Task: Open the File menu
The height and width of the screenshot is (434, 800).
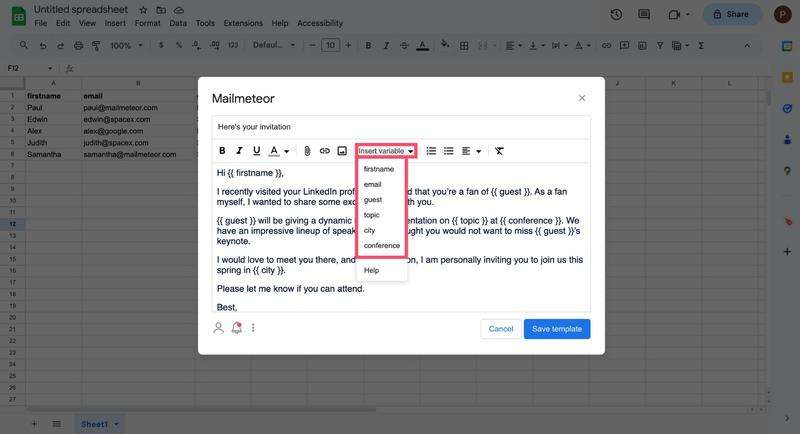Action: tap(40, 23)
